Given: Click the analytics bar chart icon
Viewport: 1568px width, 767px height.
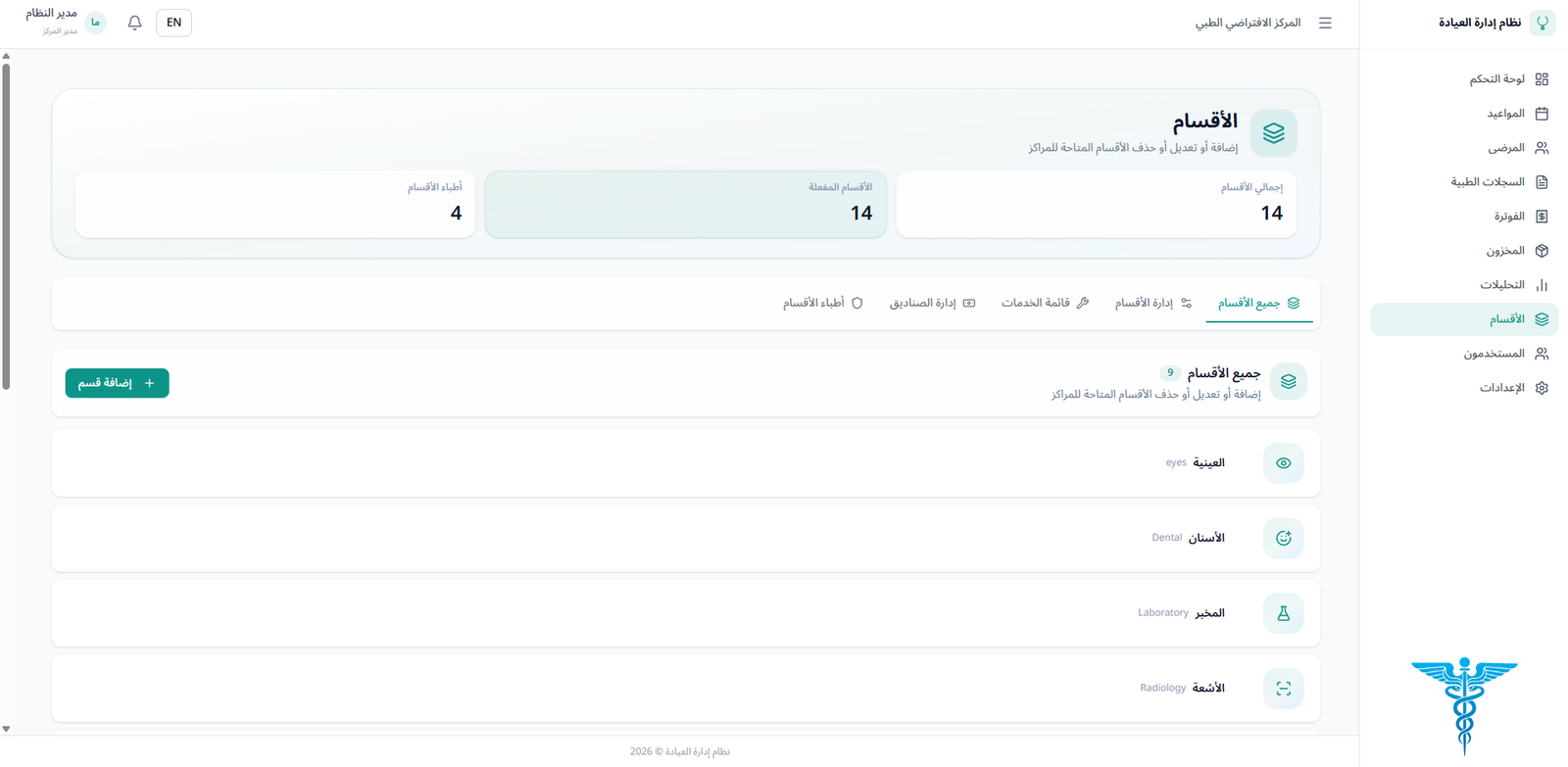Looking at the screenshot, I should point(1542,285).
